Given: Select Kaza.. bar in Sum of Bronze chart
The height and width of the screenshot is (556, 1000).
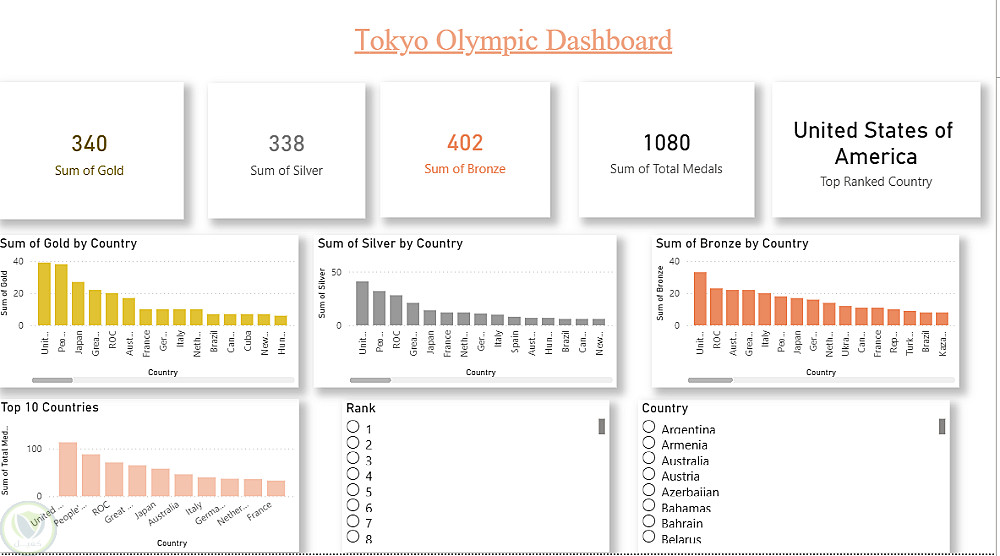Looking at the screenshot, I should [x=942, y=319].
